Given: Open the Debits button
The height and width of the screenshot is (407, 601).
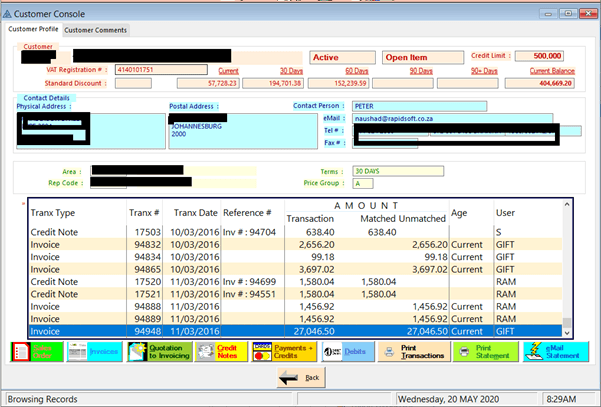Looking at the screenshot, I should pos(348,351).
